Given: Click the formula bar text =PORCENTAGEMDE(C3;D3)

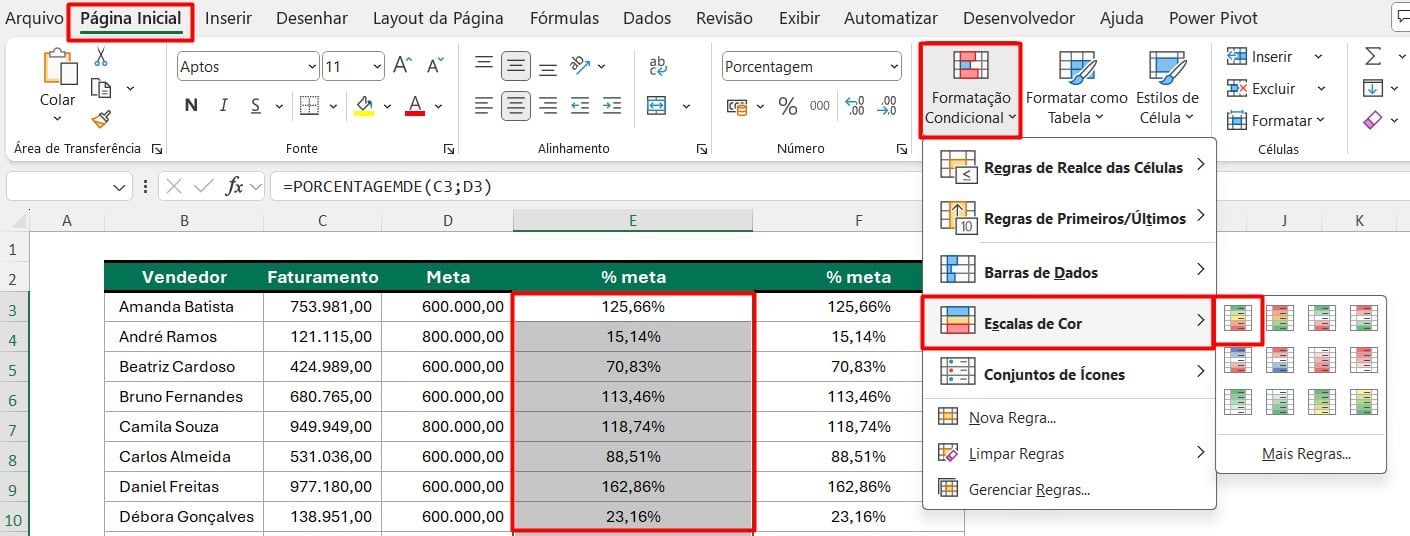Looking at the screenshot, I should (x=388, y=187).
